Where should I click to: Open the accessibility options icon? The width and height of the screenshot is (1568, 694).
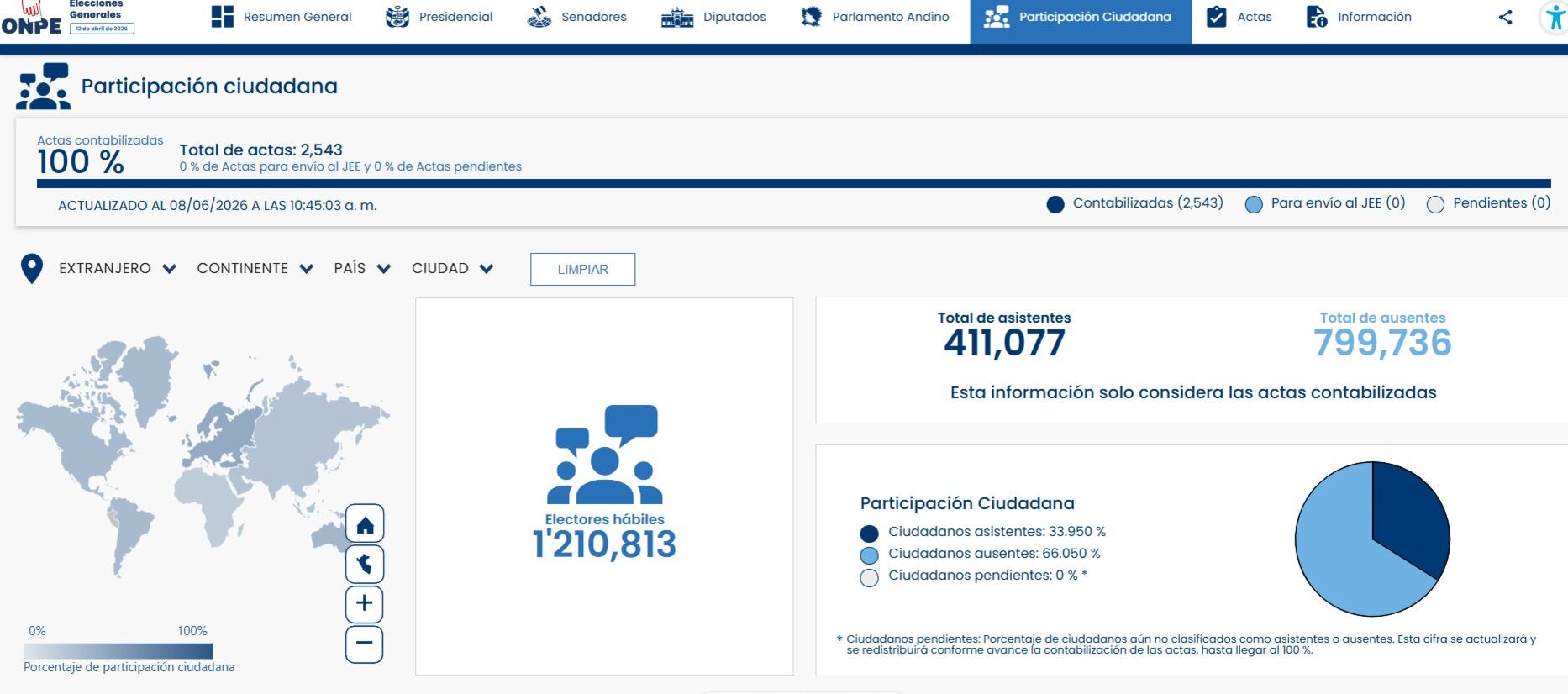pos(1555,18)
